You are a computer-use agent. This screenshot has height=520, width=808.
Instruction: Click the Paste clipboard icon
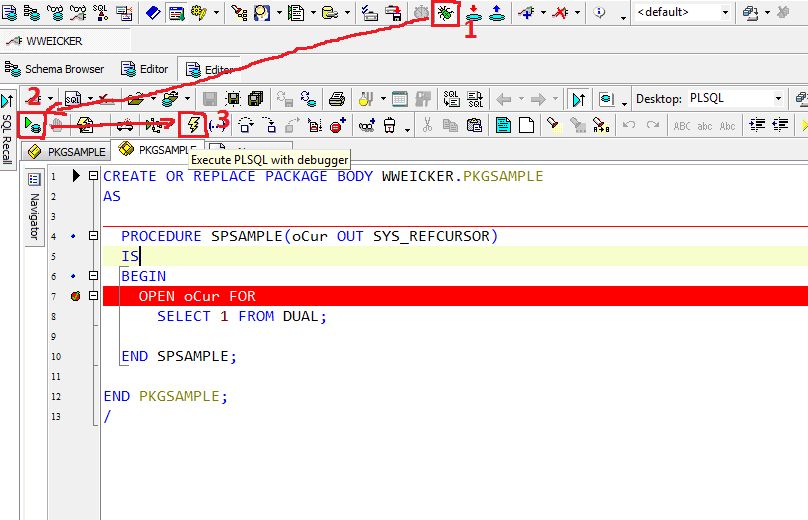(x=474, y=125)
